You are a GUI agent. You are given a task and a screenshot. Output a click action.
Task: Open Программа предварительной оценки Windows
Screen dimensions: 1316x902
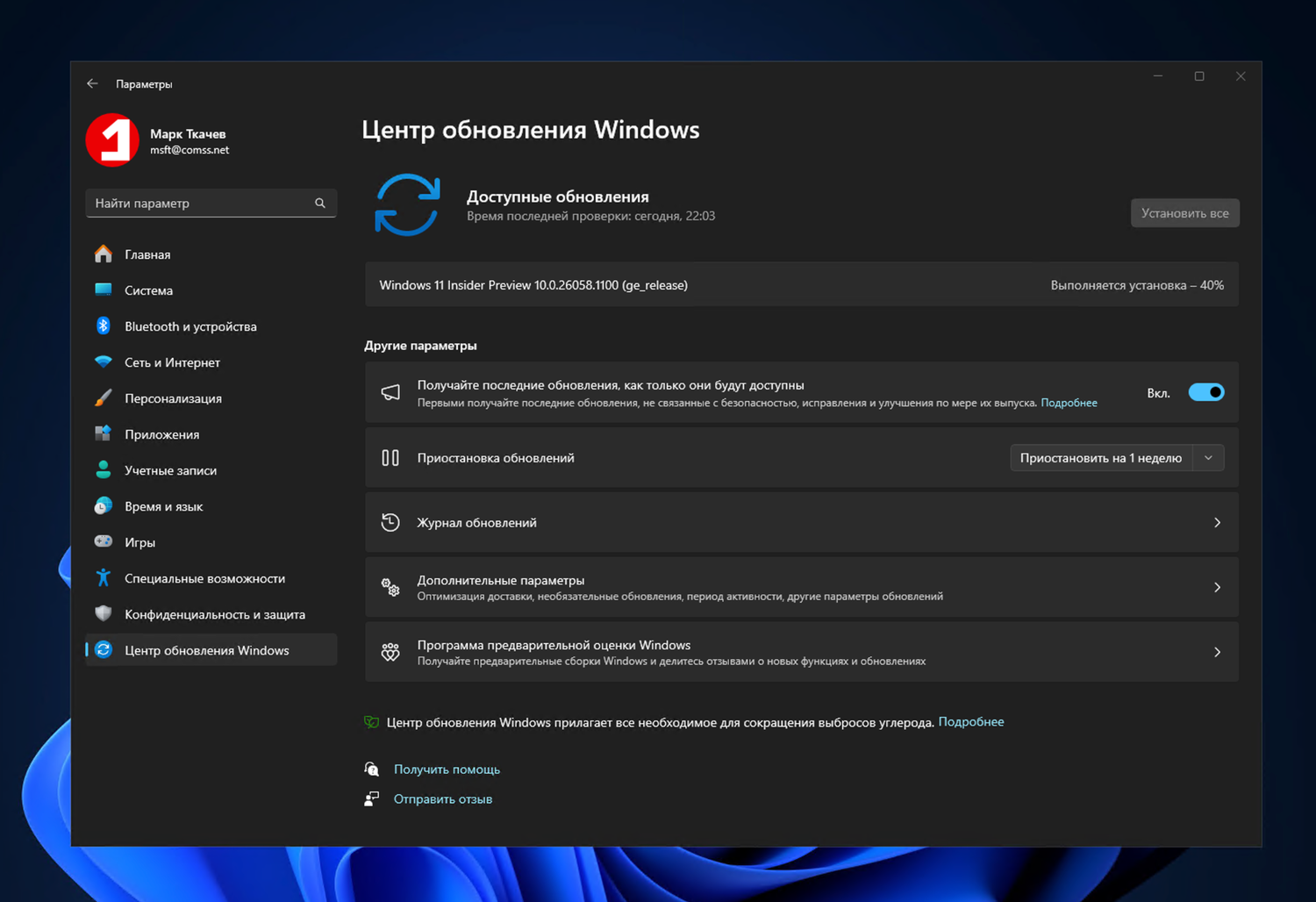[x=800, y=652]
